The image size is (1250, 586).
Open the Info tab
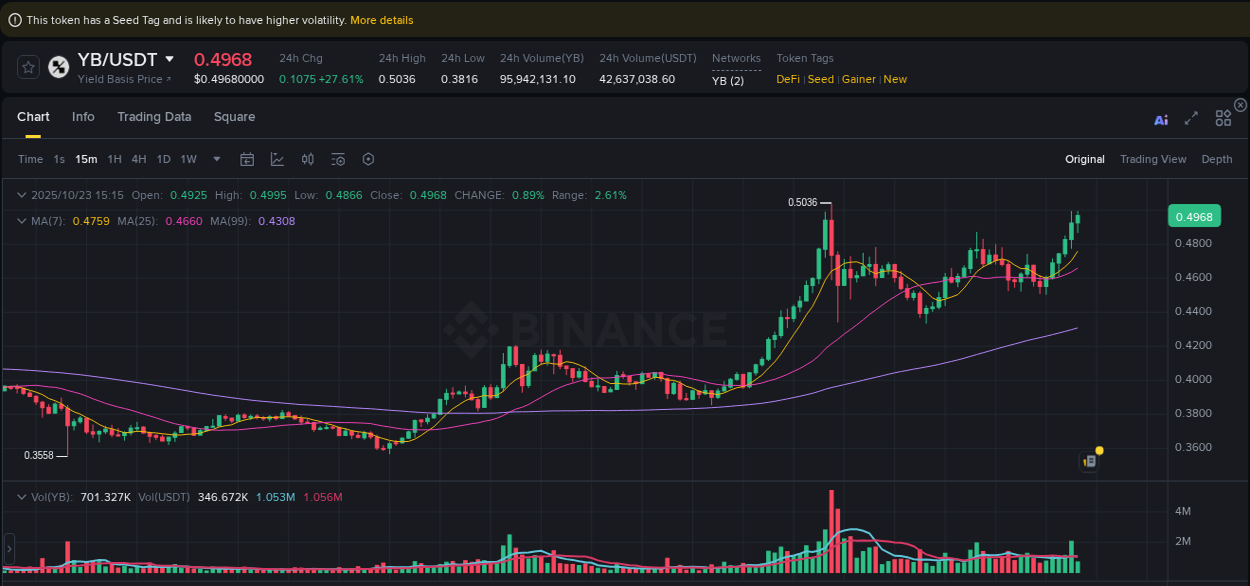pos(83,117)
